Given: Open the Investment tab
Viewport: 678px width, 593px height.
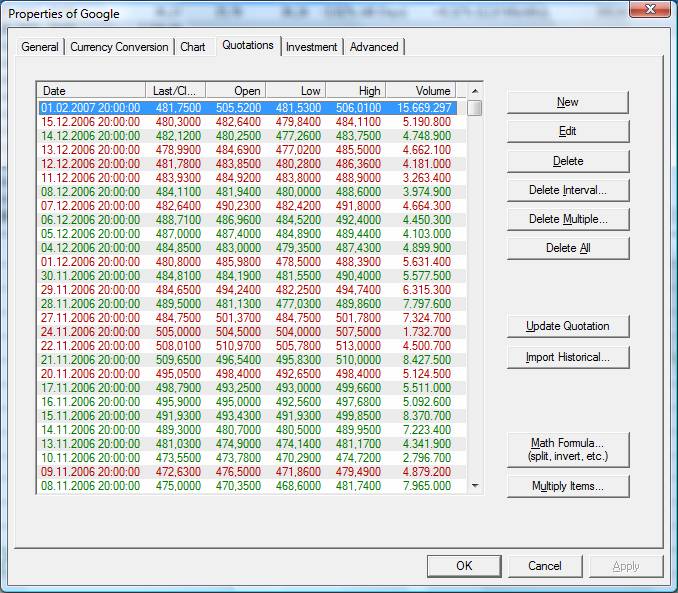Looking at the screenshot, I should click(x=311, y=47).
